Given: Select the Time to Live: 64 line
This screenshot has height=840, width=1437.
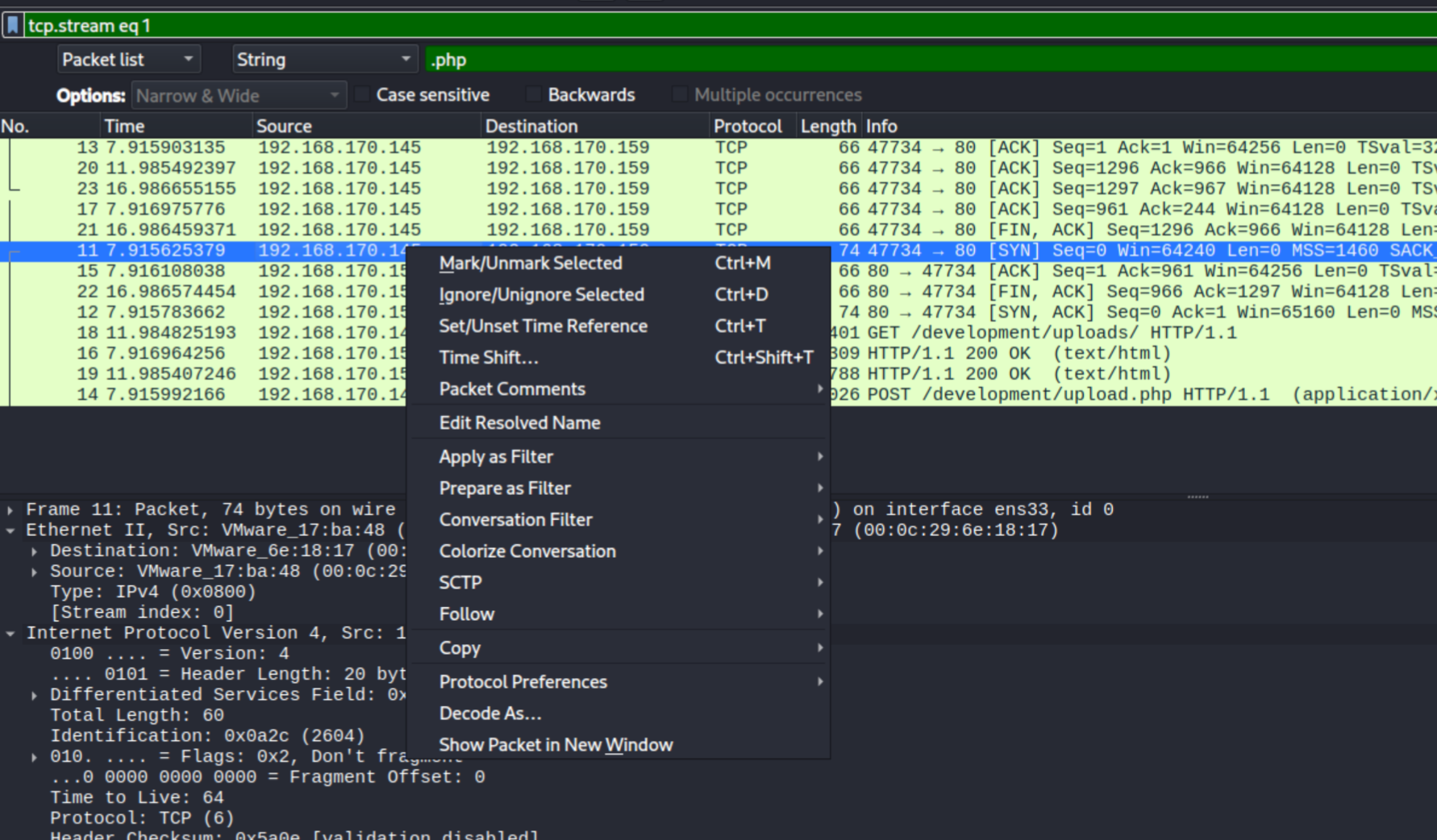Looking at the screenshot, I should (137, 797).
